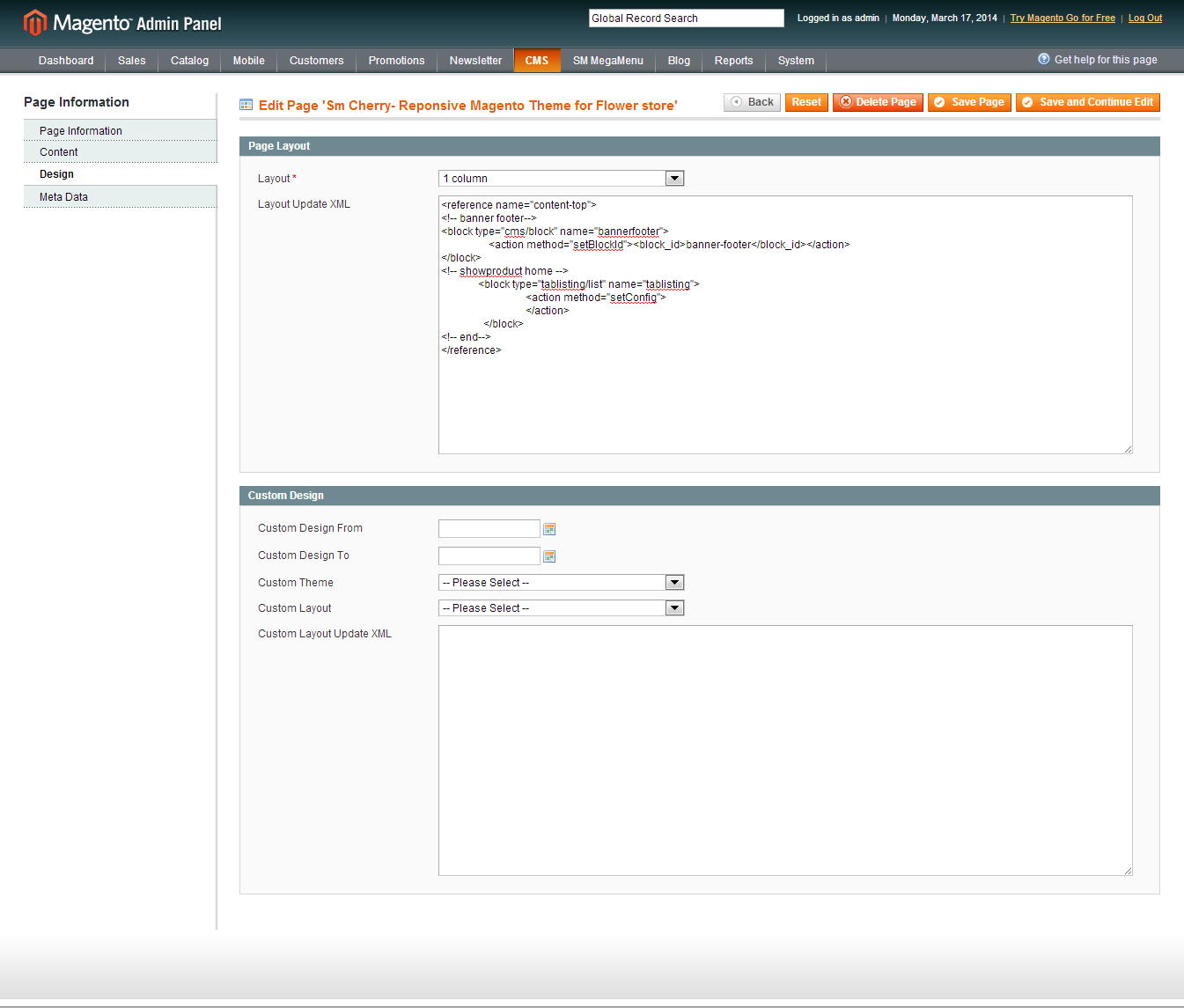Image resolution: width=1184 pixels, height=1008 pixels.
Task: Click the Layout Update XML resize handle
Action: [x=1128, y=449]
